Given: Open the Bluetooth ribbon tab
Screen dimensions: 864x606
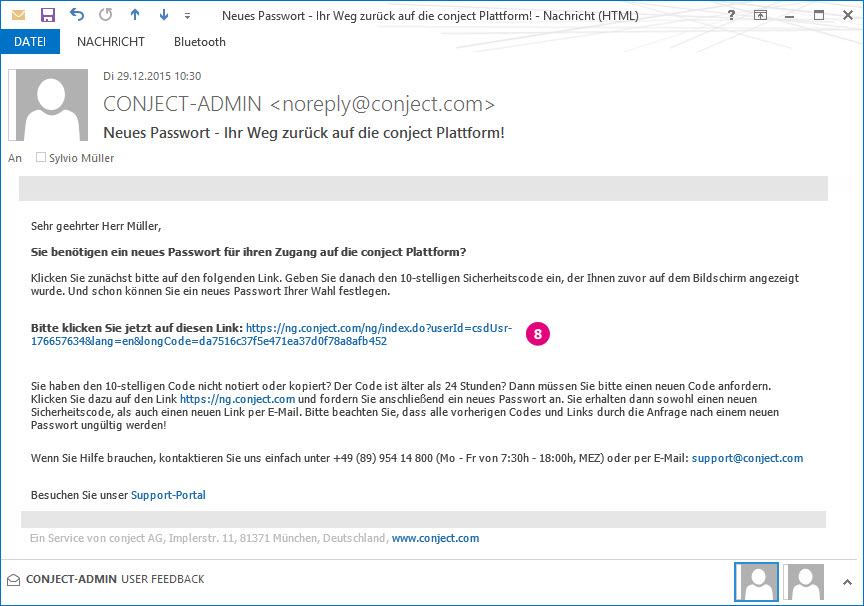Looking at the screenshot, I should 200,42.
